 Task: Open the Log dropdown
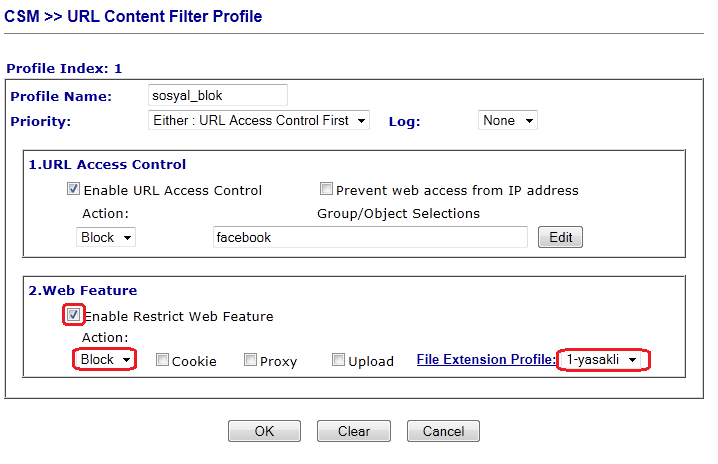click(x=507, y=121)
